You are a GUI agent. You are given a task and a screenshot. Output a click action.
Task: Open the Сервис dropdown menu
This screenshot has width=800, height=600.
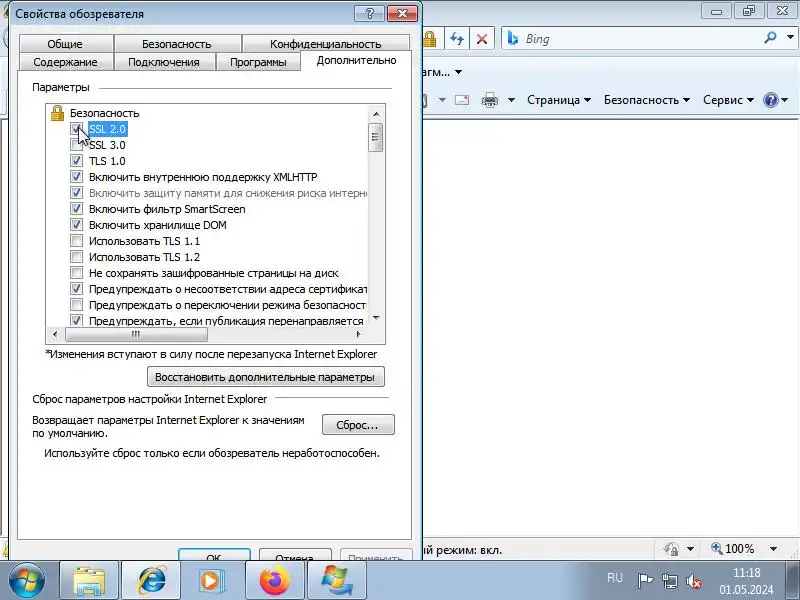pos(728,100)
